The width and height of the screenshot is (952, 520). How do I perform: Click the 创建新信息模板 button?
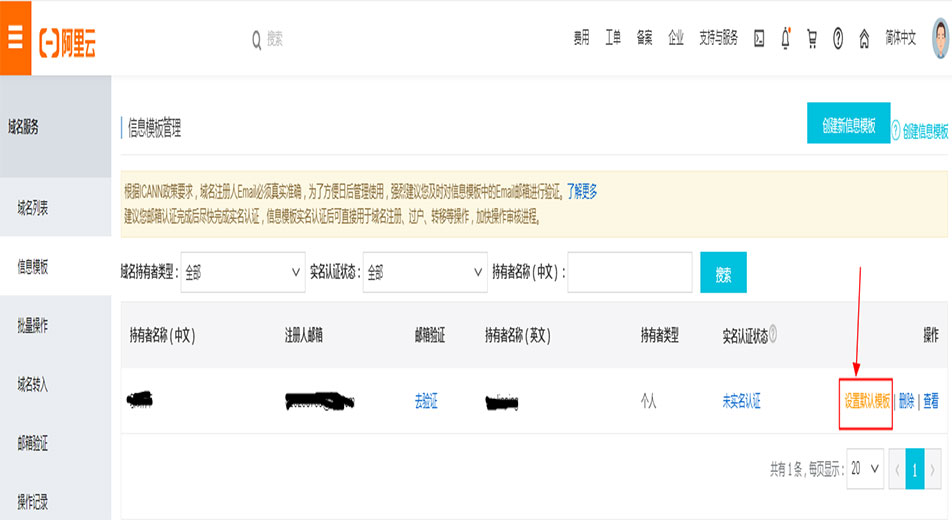point(848,125)
